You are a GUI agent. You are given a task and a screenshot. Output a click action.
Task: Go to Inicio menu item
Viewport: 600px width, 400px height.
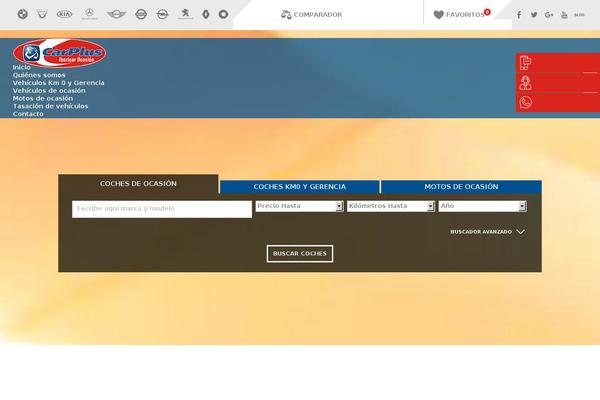21,67
